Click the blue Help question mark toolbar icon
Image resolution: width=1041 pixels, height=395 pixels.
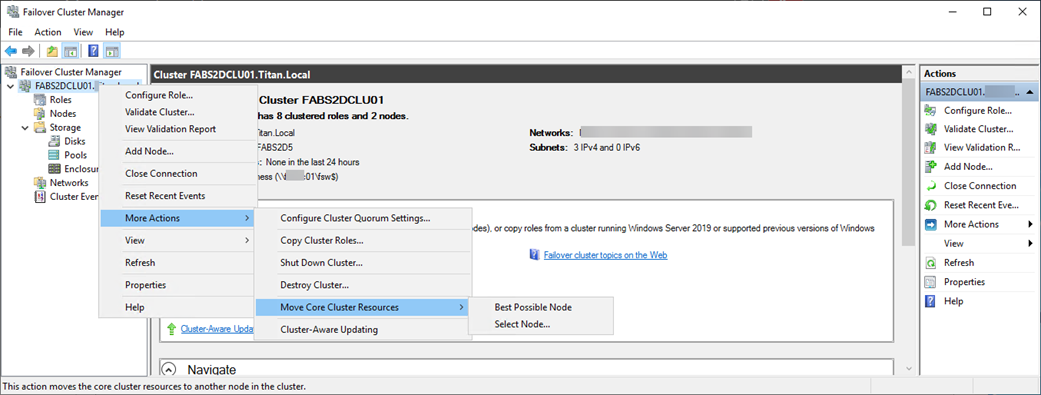(94, 51)
